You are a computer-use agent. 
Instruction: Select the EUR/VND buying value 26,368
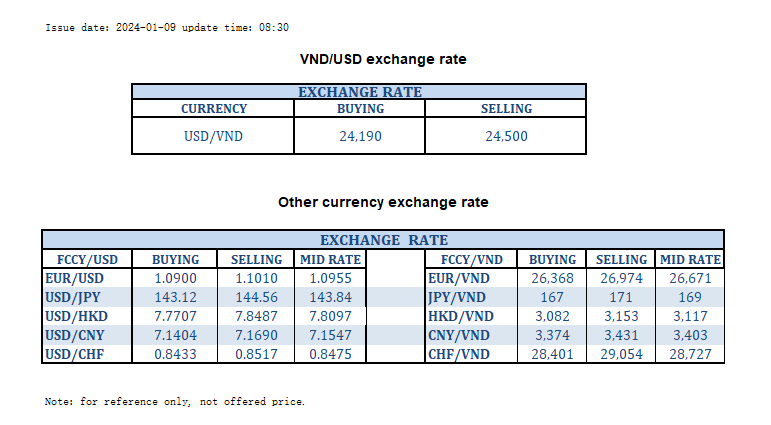552,278
